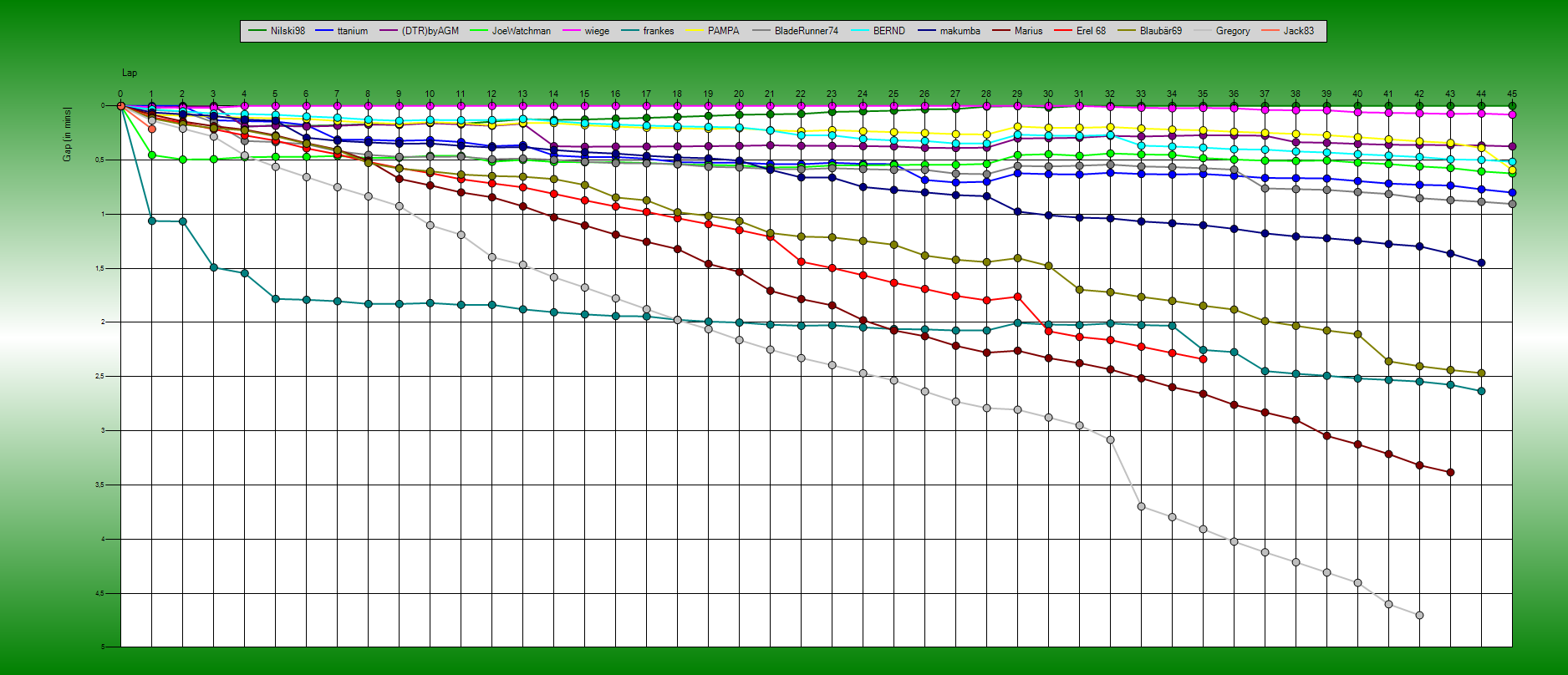
Task: Click the Nilski98 legend entry
Action: click(x=287, y=31)
